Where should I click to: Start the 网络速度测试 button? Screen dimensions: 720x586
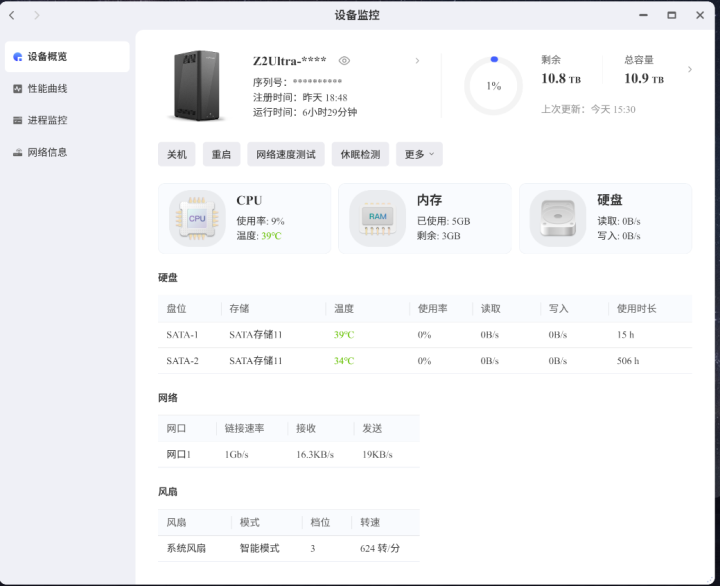point(285,155)
